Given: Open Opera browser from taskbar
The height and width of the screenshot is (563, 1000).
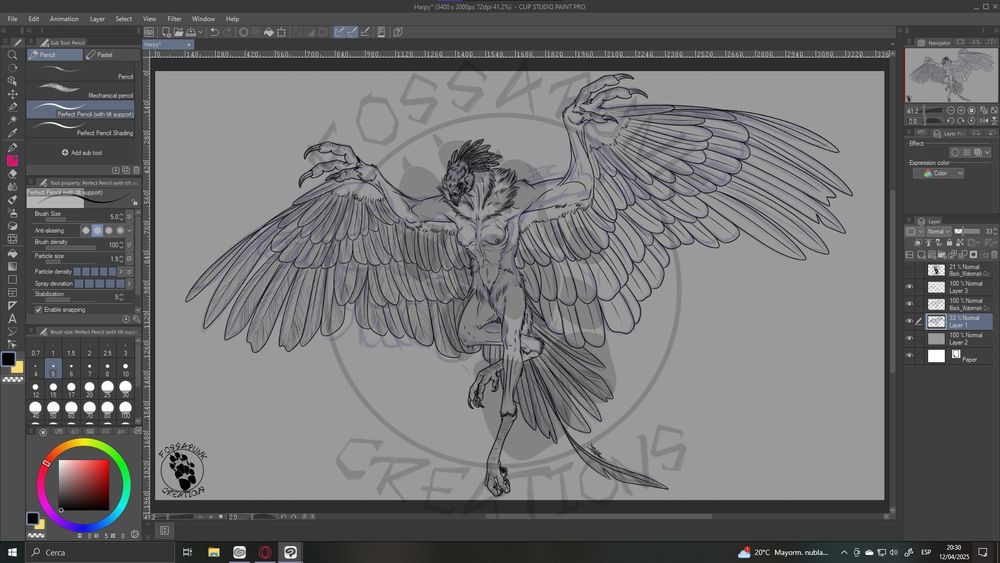Looking at the screenshot, I should click(x=265, y=552).
